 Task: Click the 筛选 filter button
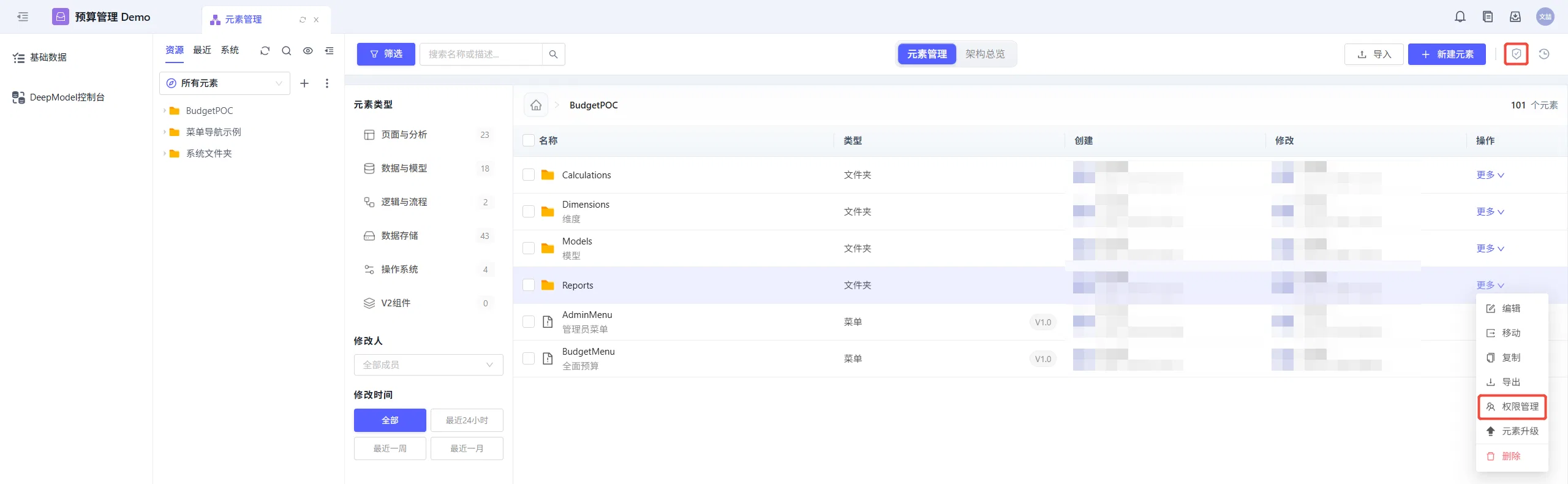click(x=386, y=54)
